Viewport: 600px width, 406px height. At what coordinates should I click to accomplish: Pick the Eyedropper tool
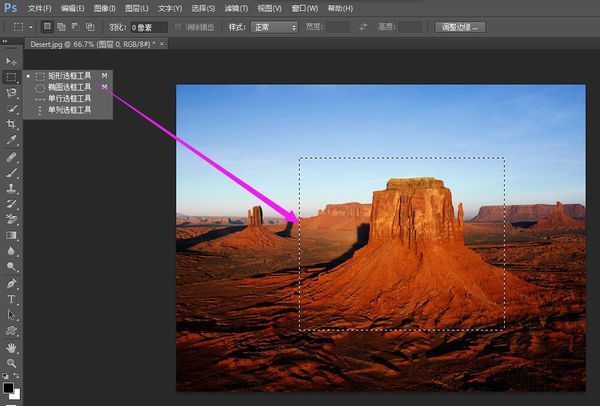click(12, 140)
